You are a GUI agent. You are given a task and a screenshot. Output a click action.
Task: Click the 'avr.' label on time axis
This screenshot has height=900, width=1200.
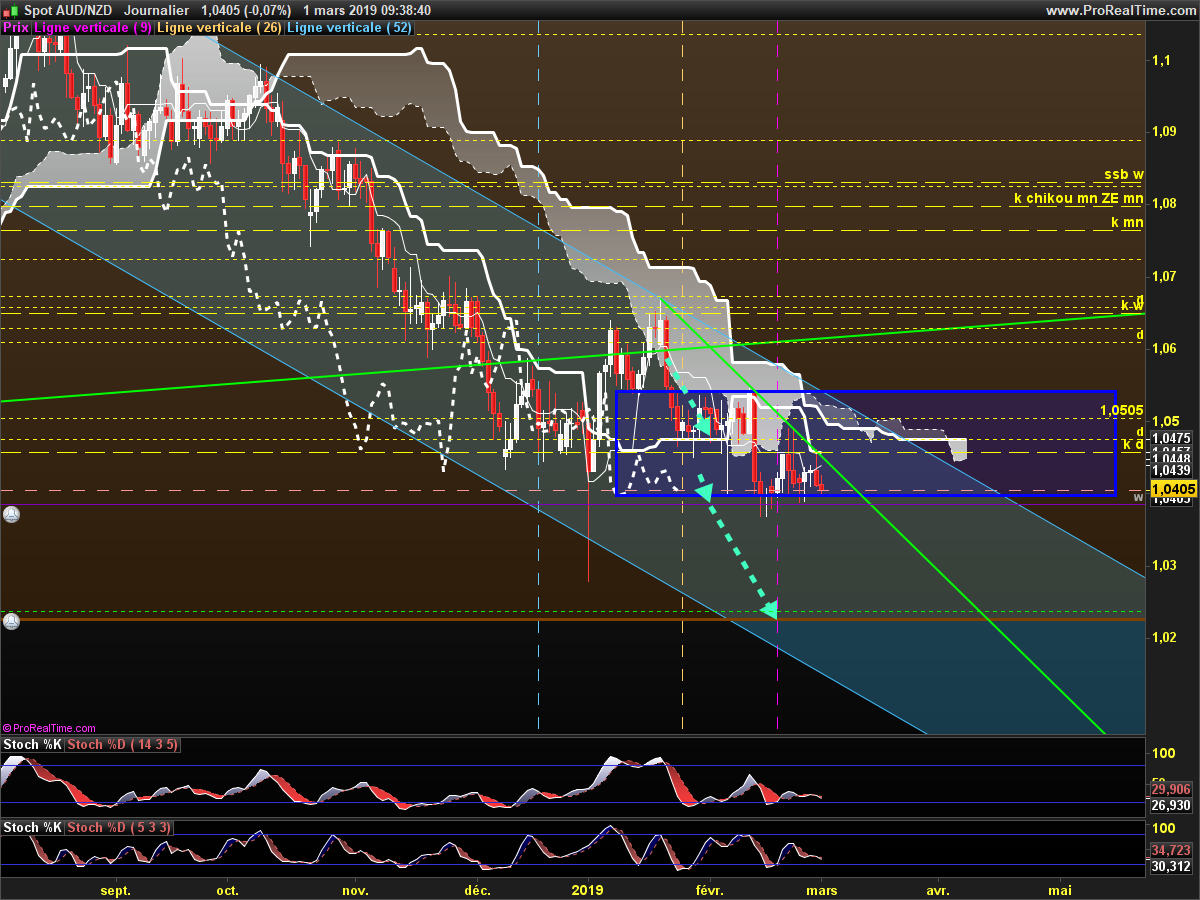click(937, 889)
